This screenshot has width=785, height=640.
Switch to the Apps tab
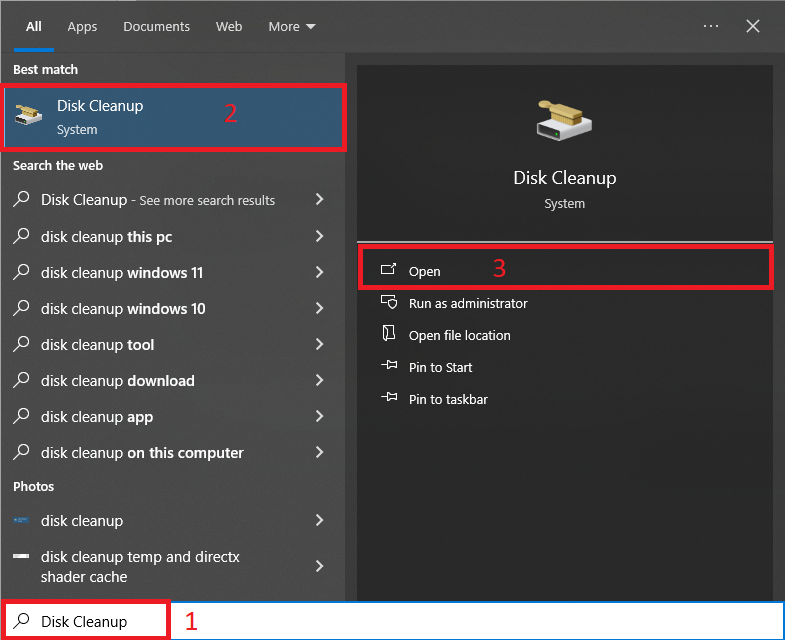(82, 27)
